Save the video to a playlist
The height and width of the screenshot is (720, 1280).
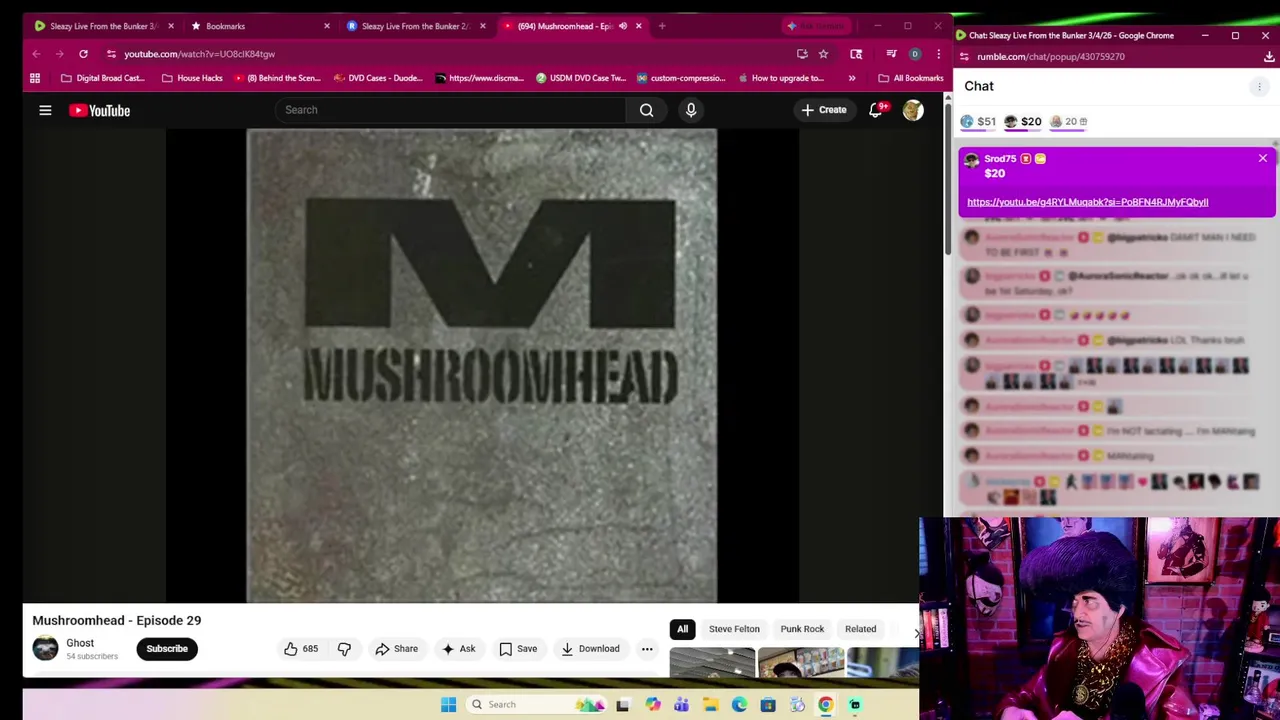517,649
